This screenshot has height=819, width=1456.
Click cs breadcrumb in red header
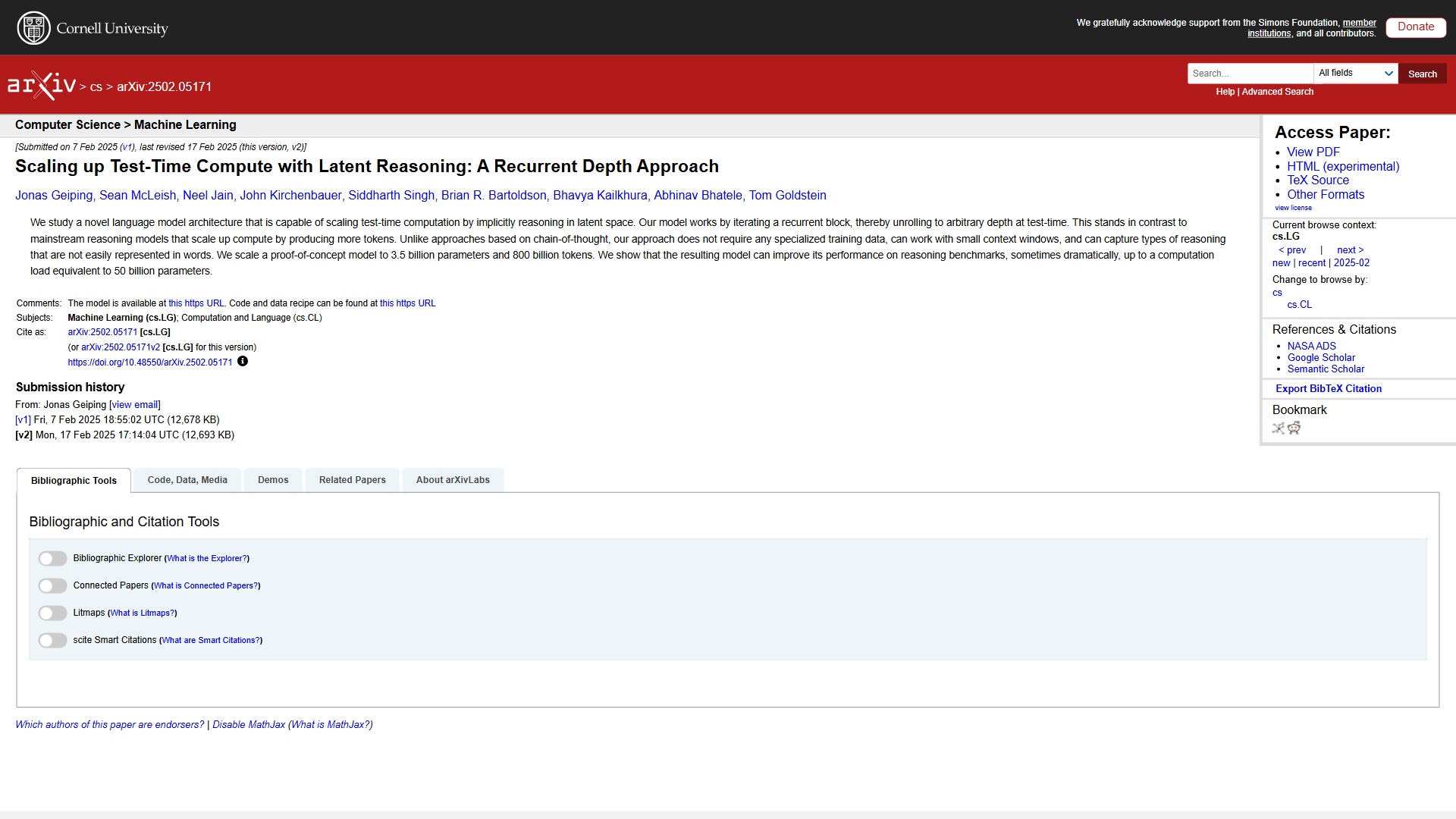(x=96, y=86)
